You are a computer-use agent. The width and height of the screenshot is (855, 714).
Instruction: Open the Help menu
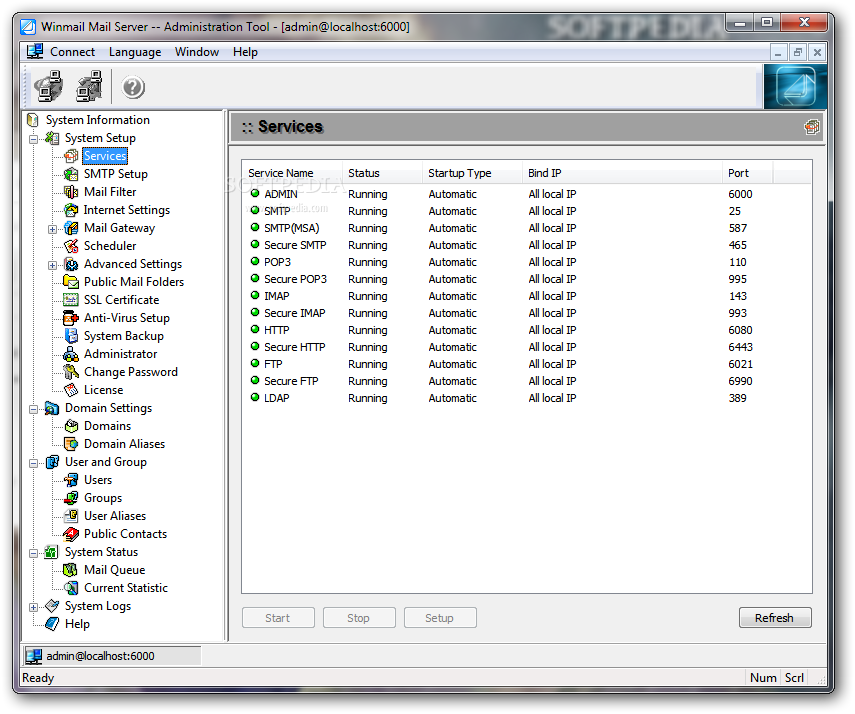click(245, 52)
